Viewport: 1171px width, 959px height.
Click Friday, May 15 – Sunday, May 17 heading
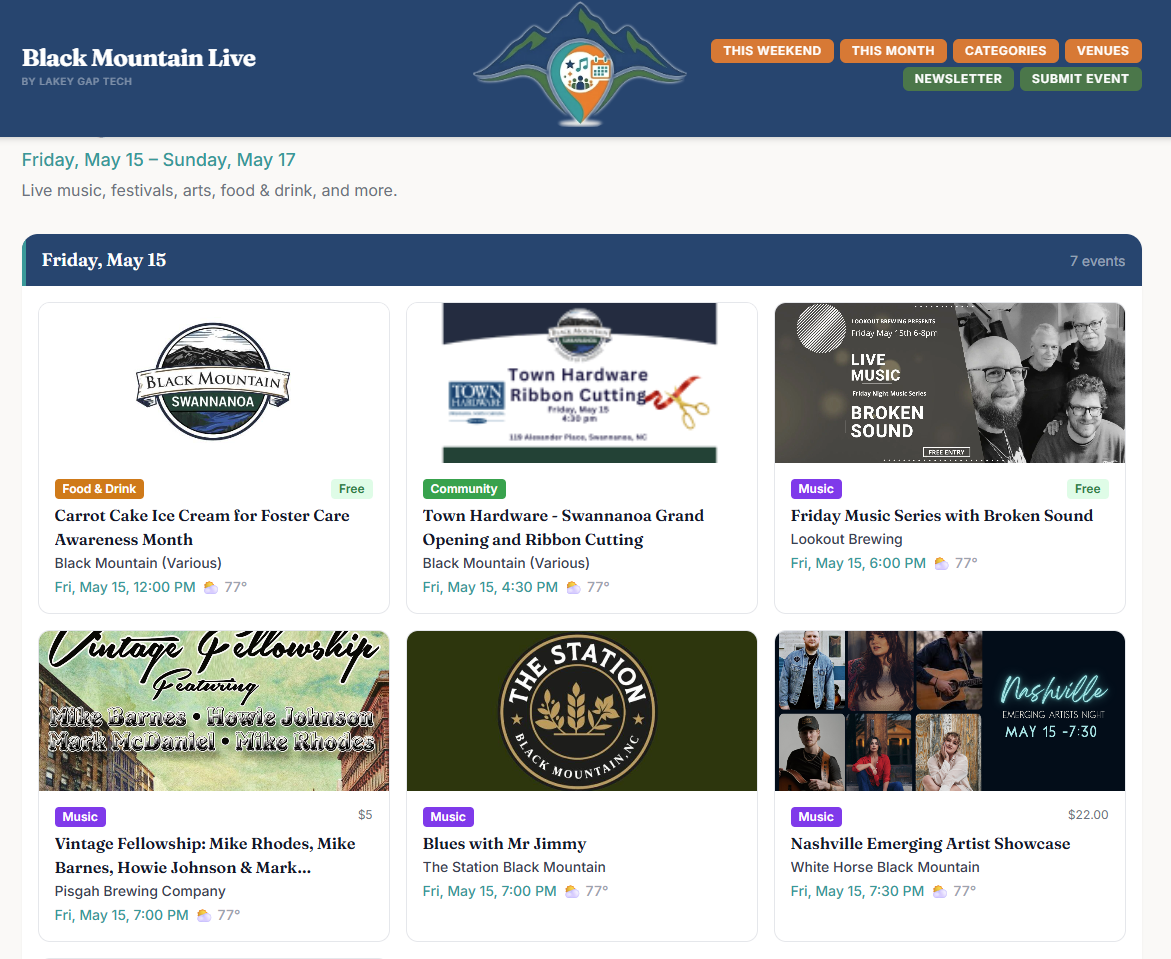click(158, 160)
